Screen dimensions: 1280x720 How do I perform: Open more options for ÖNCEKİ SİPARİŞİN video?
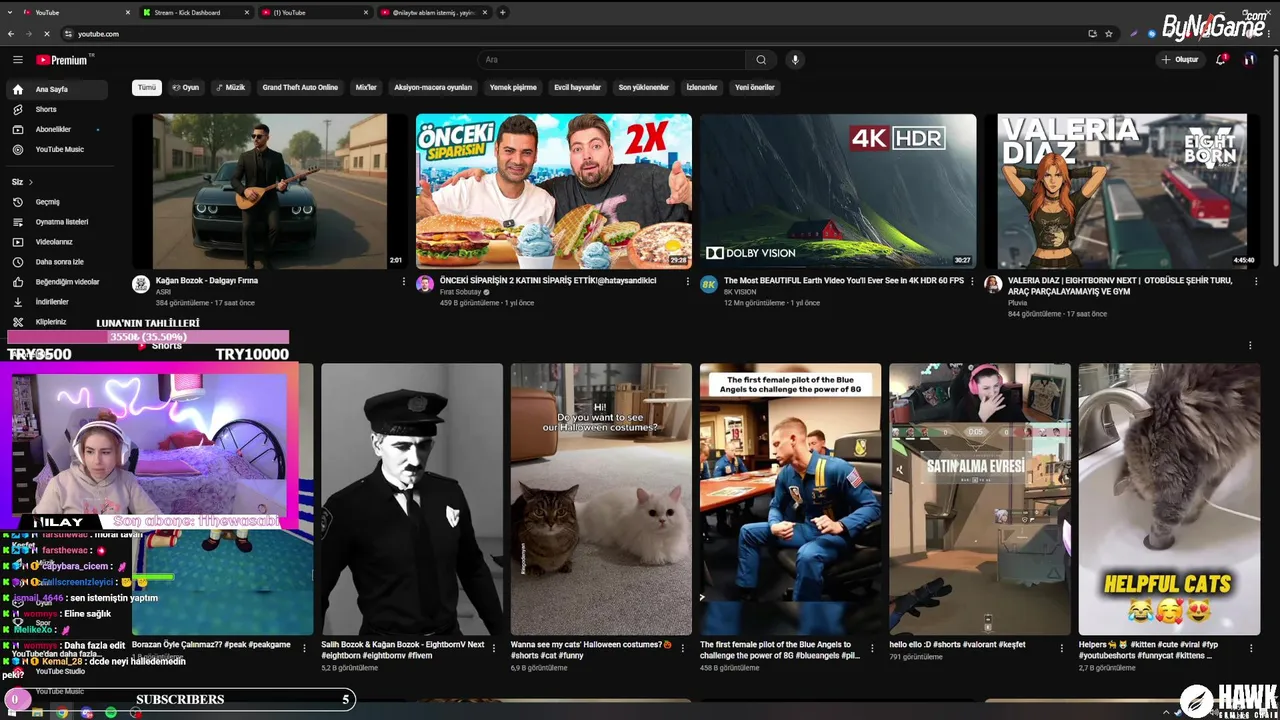click(x=688, y=282)
